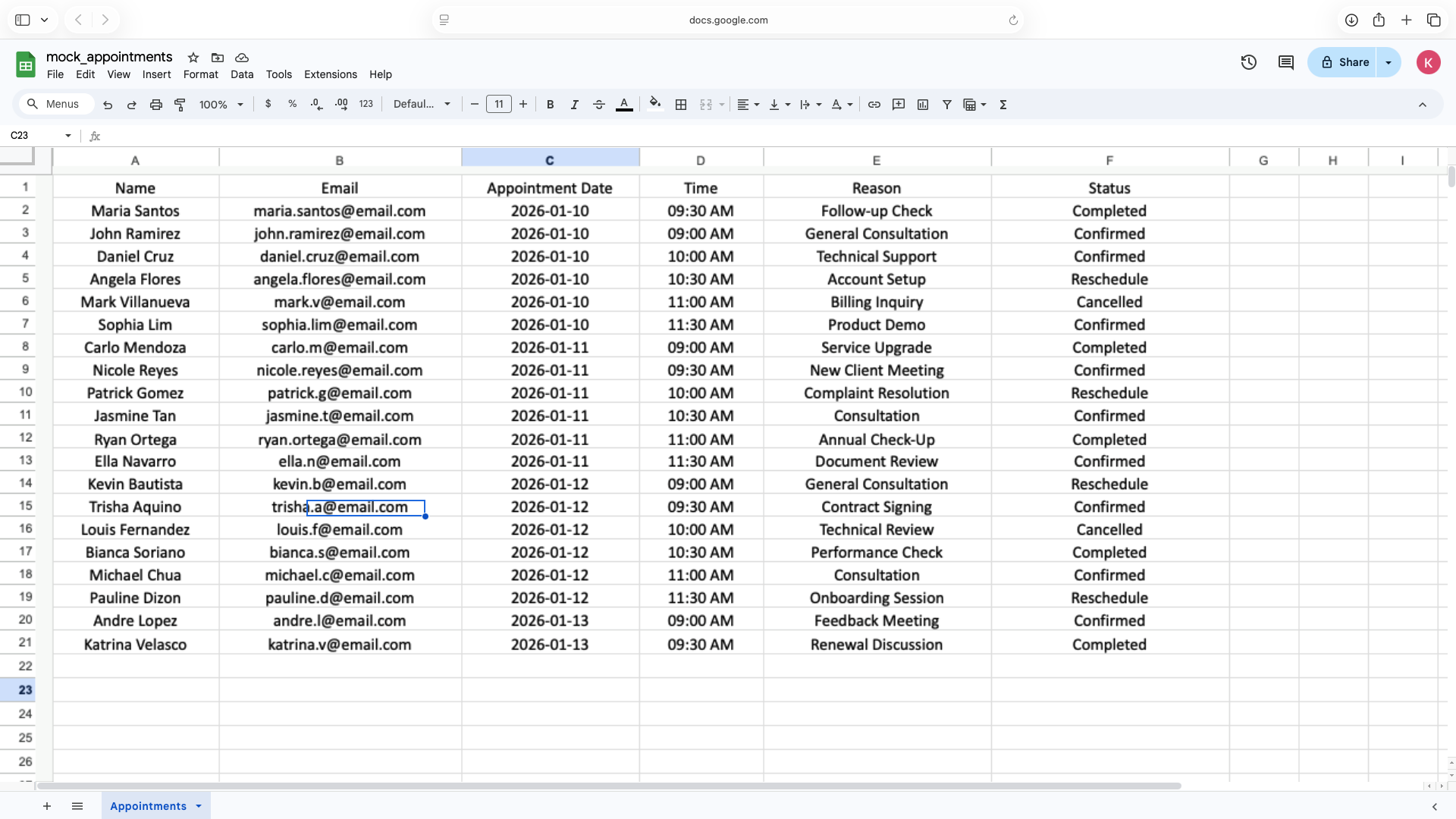
Task: Click the Share button
Action: (1343, 62)
